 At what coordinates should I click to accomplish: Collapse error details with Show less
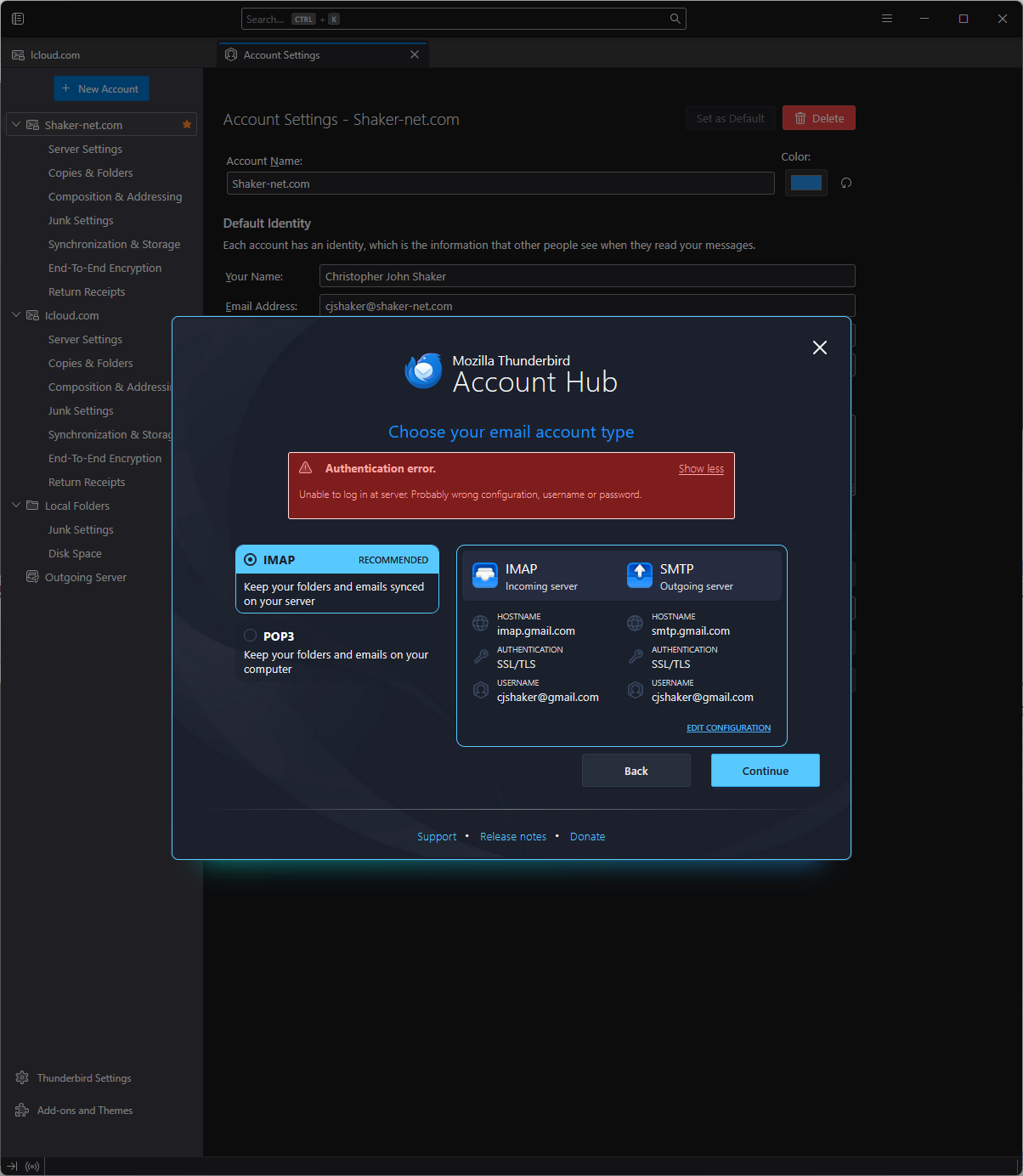click(701, 469)
